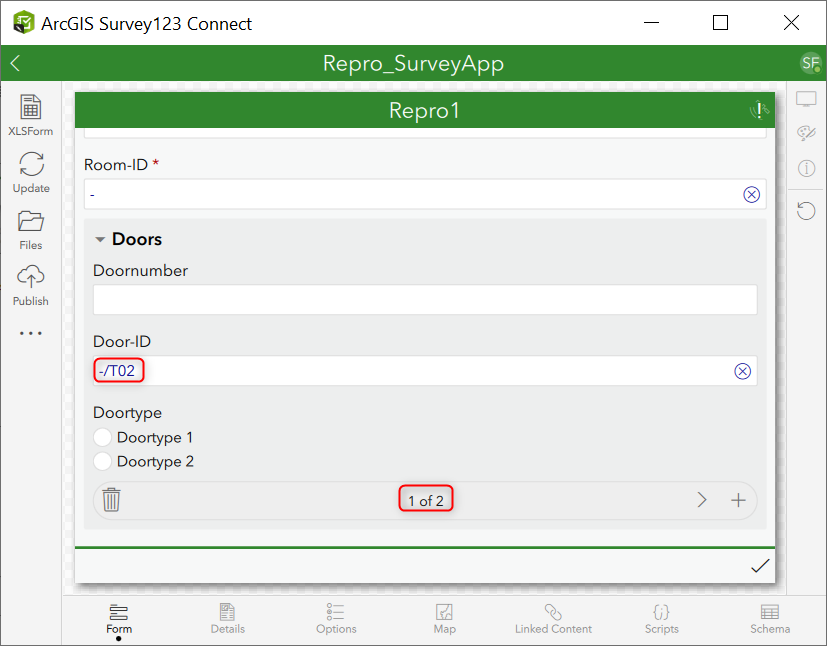Advance to next repeat record with right arrow

point(701,499)
